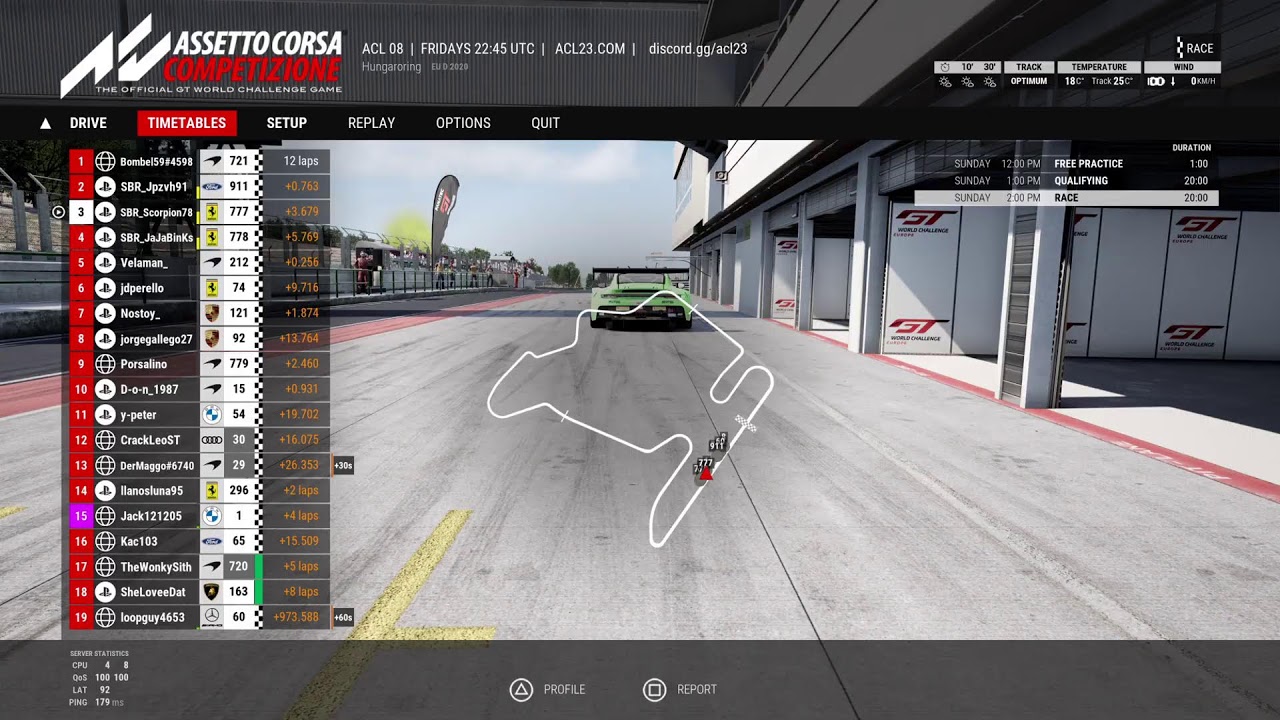Open the SETUP menu
Viewport: 1280px width, 720px height.
tap(286, 123)
